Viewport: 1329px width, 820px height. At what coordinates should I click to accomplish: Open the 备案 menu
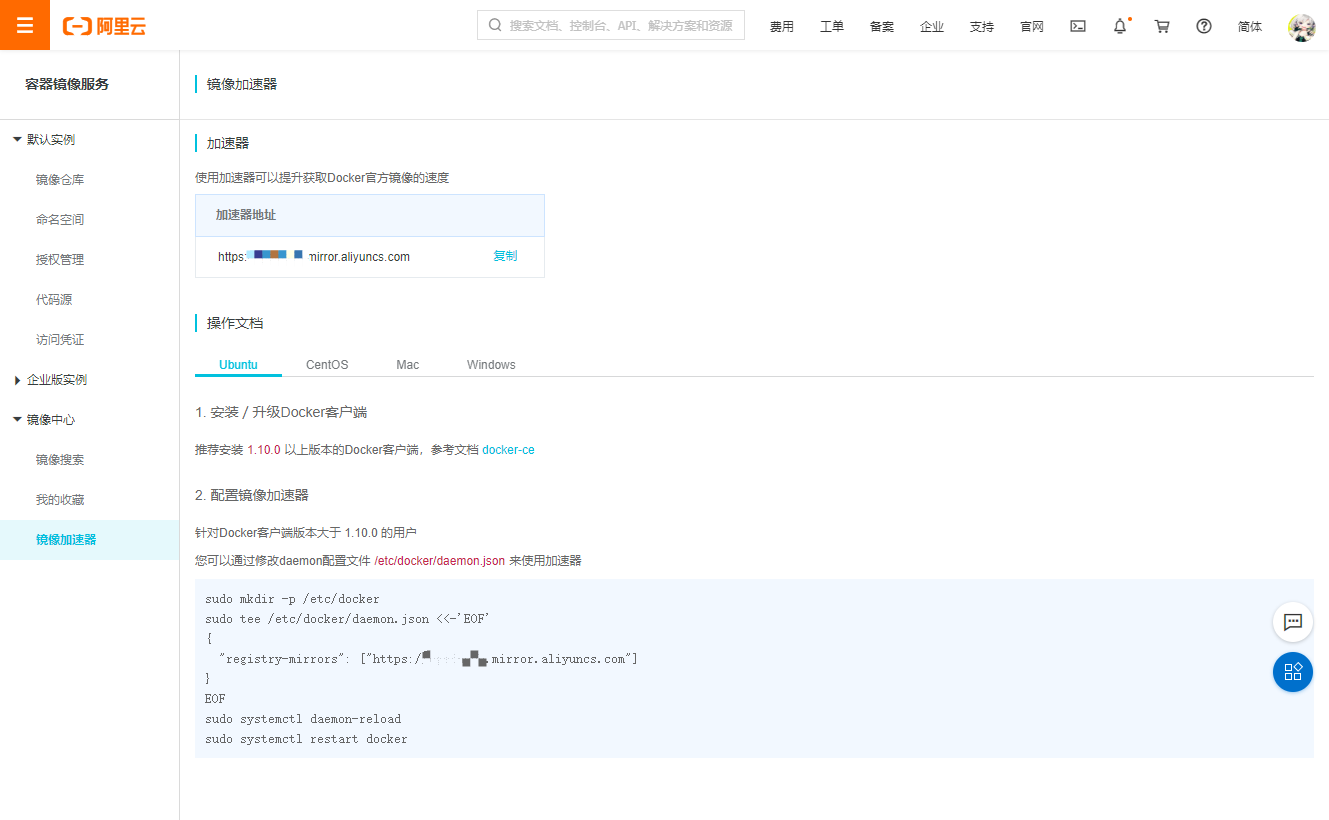882,27
